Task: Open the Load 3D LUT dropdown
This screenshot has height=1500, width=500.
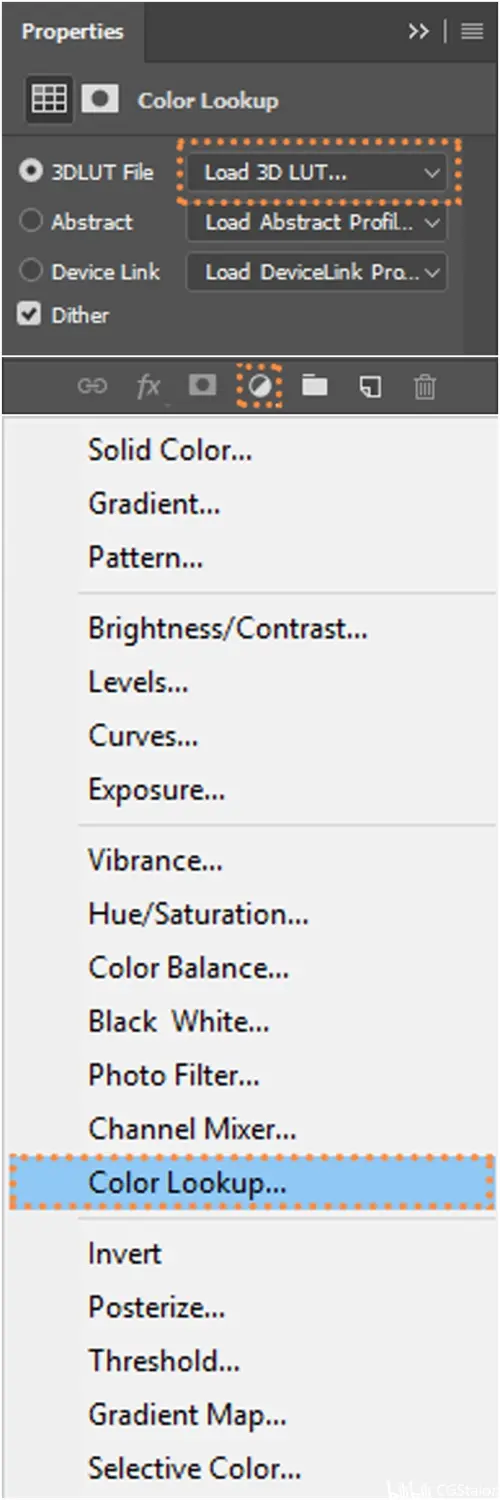Action: (319, 172)
